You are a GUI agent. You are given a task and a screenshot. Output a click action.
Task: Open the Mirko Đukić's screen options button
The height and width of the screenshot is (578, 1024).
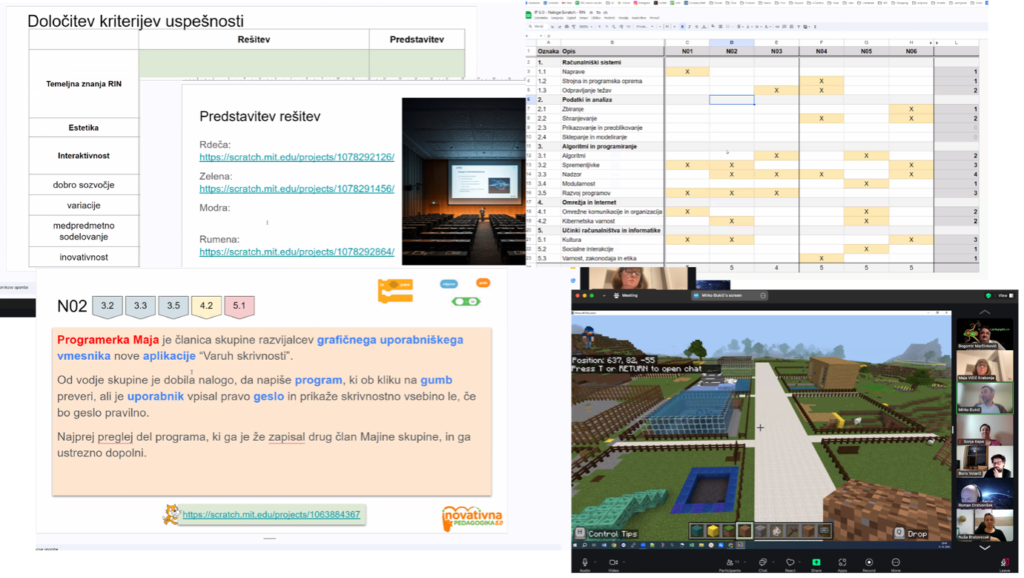(763, 295)
